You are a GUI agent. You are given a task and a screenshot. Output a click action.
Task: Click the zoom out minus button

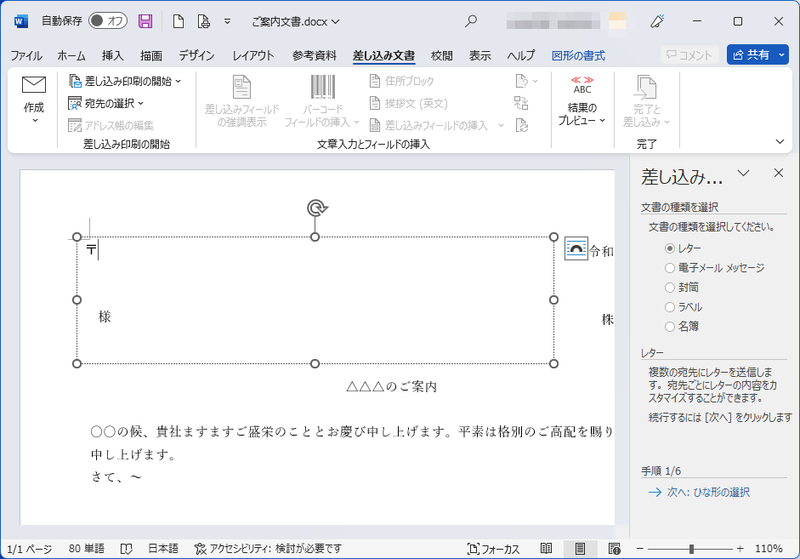tap(640, 549)
